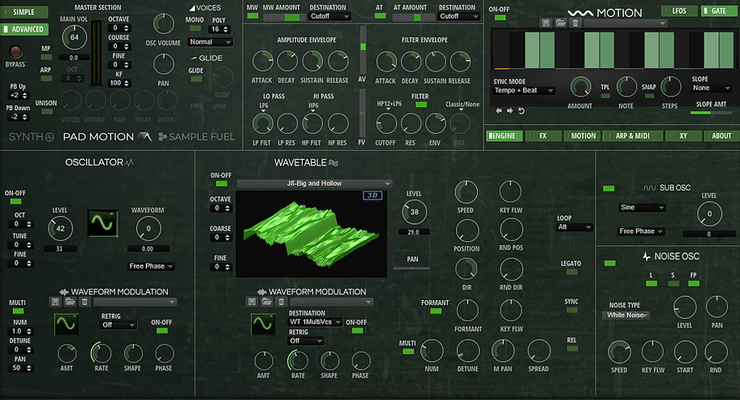
Task: Click the LFOS button in Motion panel
Action: tap(679, 10)
